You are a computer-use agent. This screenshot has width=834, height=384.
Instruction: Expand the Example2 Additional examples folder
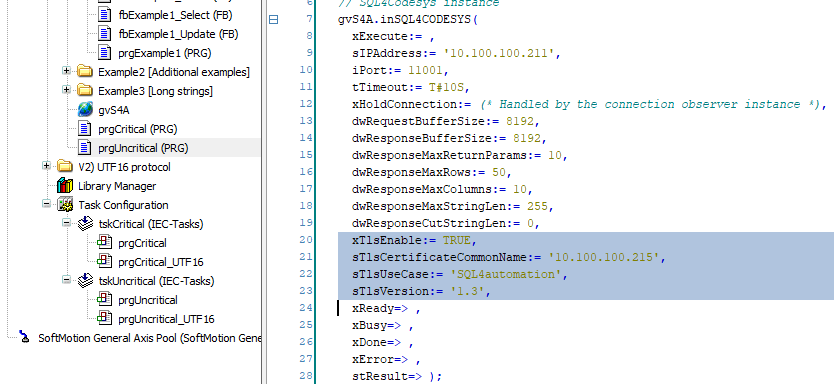pyautogui.click(x=66, y=71)
